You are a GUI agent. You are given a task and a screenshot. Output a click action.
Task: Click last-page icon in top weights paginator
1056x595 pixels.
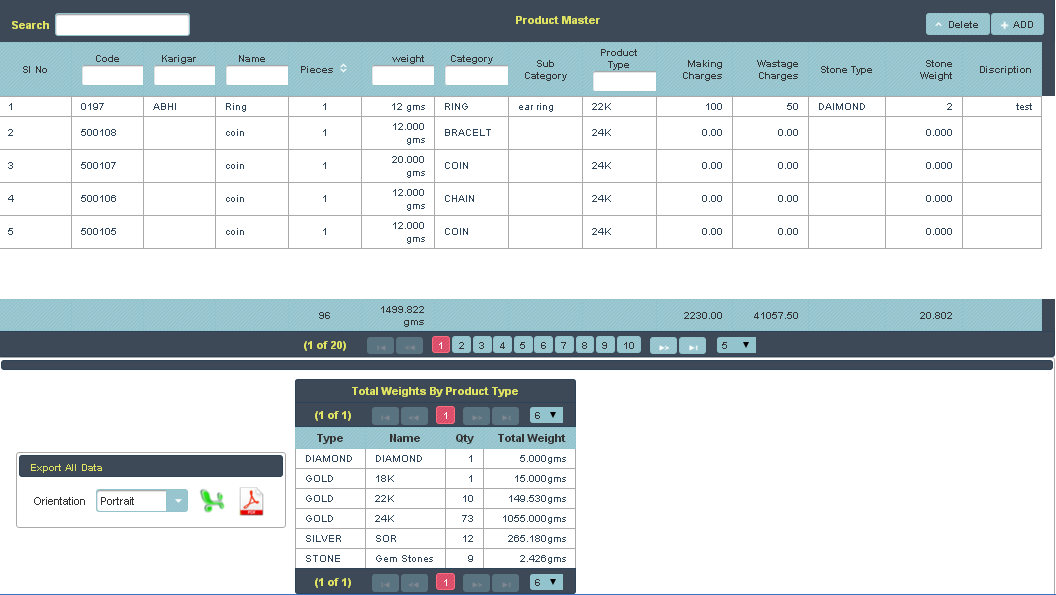pyautogui.click(x=507, y=414)
